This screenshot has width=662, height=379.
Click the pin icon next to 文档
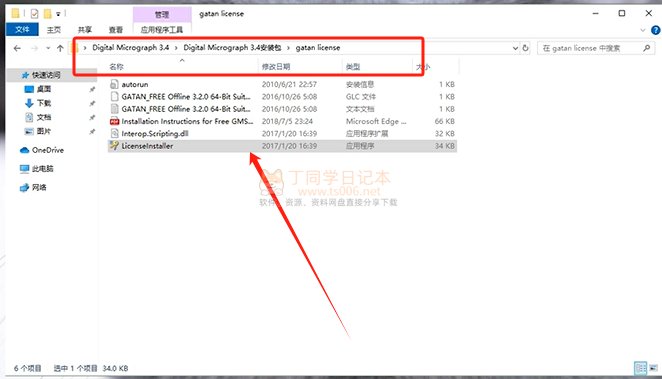point(92,118)
